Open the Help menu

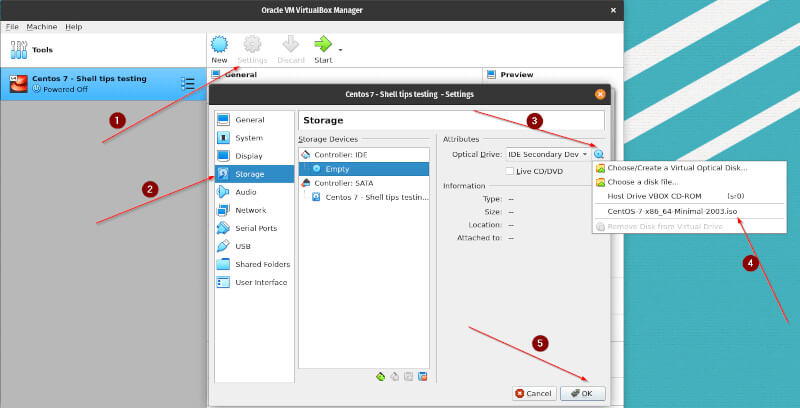pyautogui.click(x=73, y=27)
